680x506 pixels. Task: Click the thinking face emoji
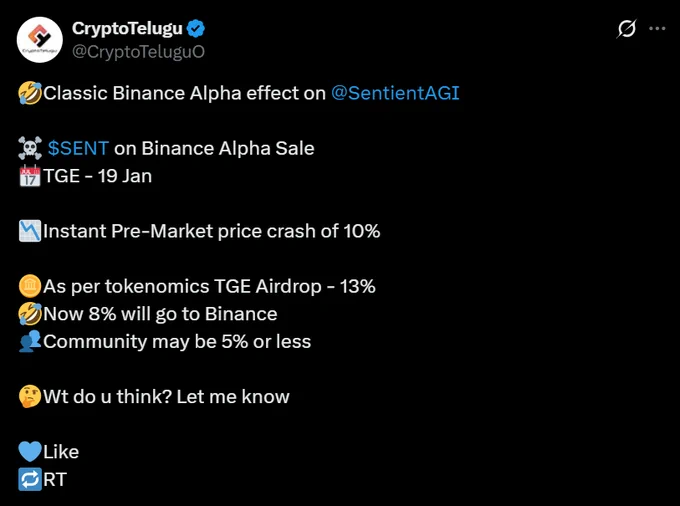pyautogui.click(x=30, y=397)
